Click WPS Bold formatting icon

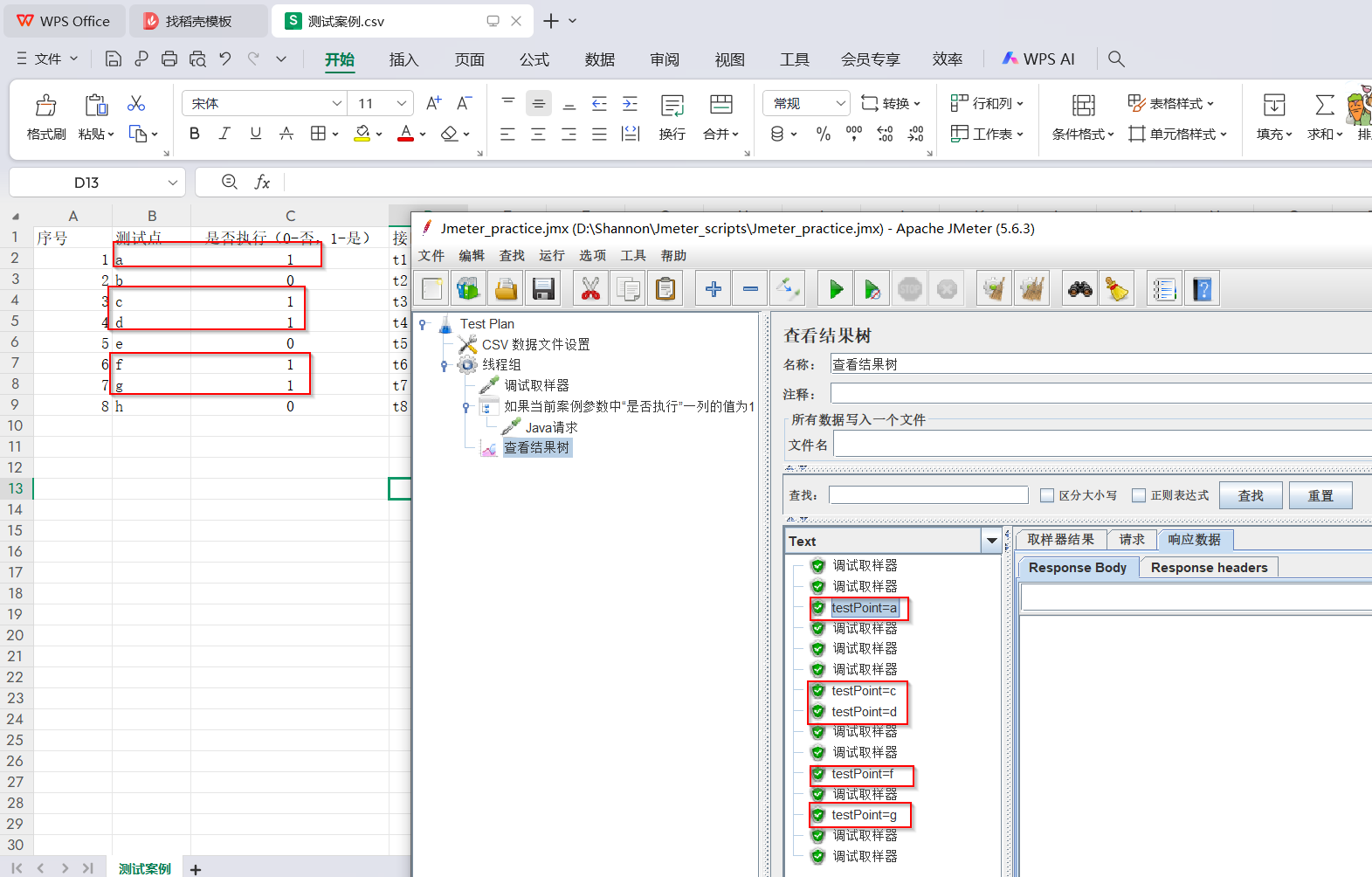(x=195, y=134)
